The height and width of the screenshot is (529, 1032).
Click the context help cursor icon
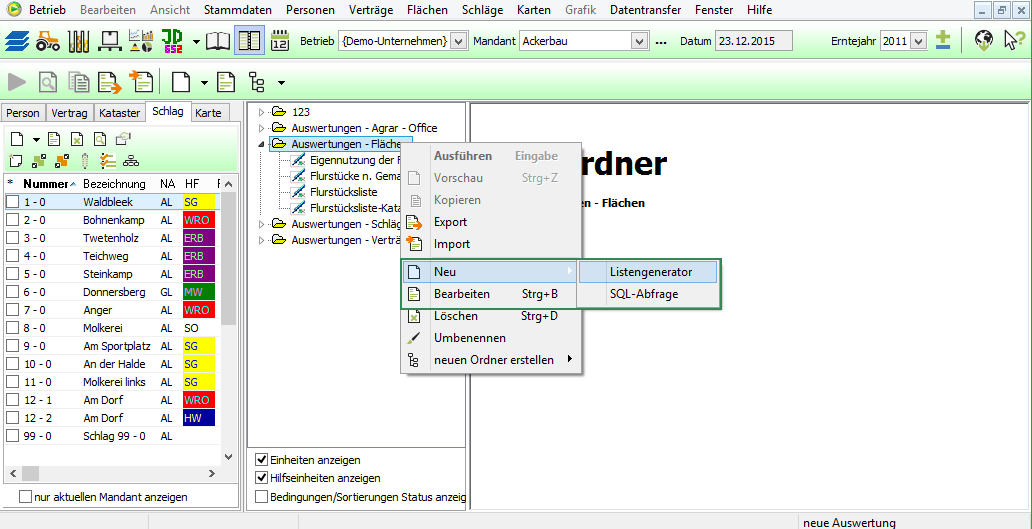[1013, 41]
